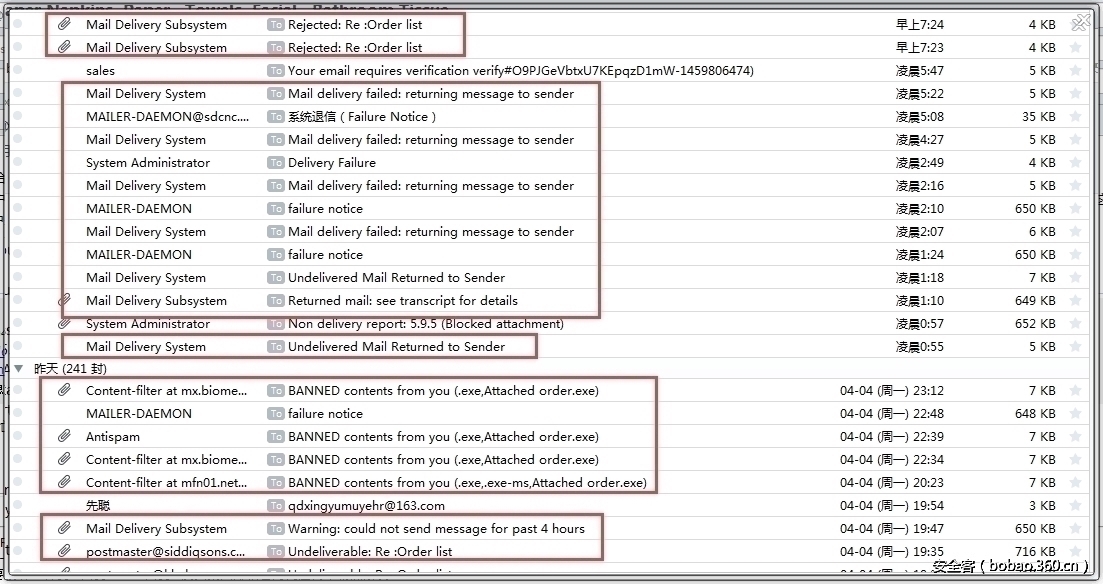Click attachment icon on postmaster@siddiqsons email

click(x=64, y=552)
